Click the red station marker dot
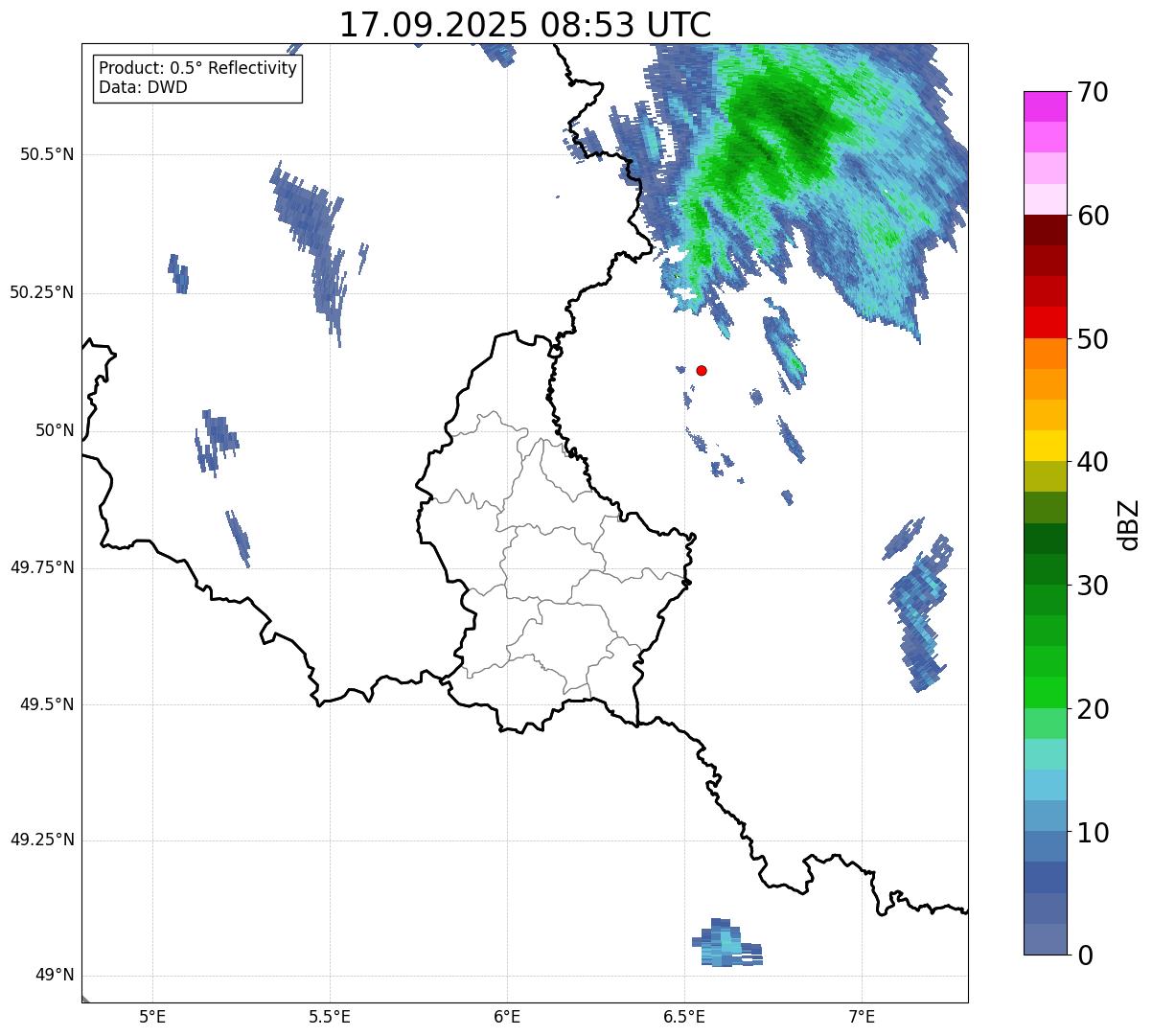Image resolution: width=1152 pixels, height=1036 pixels. [702, 370]
